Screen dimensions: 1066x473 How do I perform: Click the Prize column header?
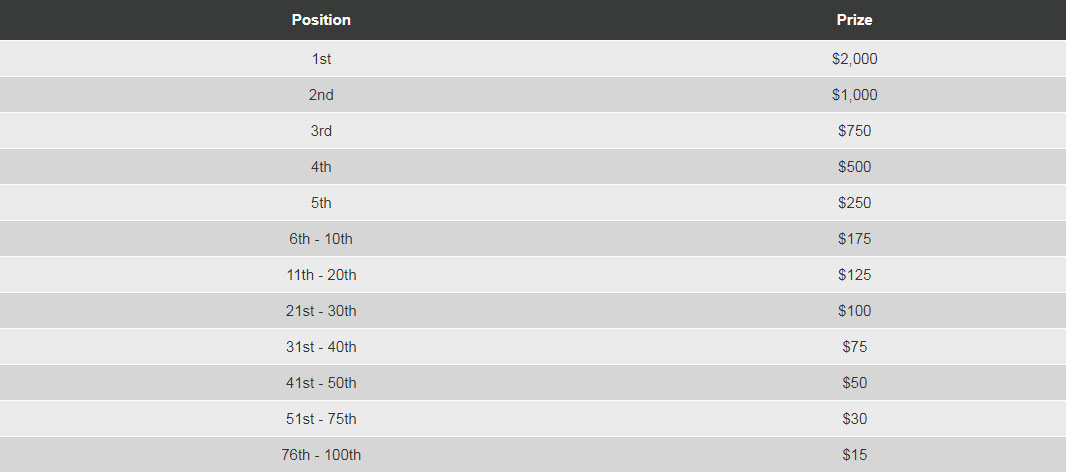[x=854, y=20]
